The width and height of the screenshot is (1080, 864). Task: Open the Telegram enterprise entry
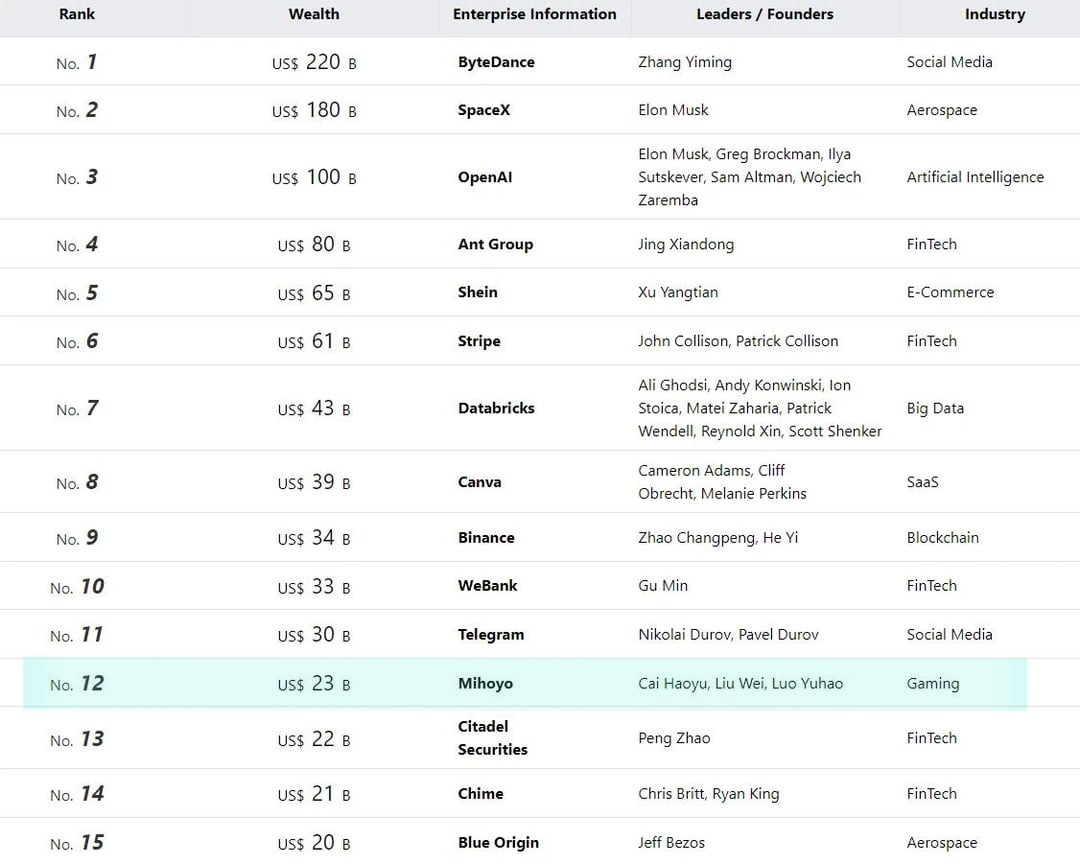click(x=490, y=635)
